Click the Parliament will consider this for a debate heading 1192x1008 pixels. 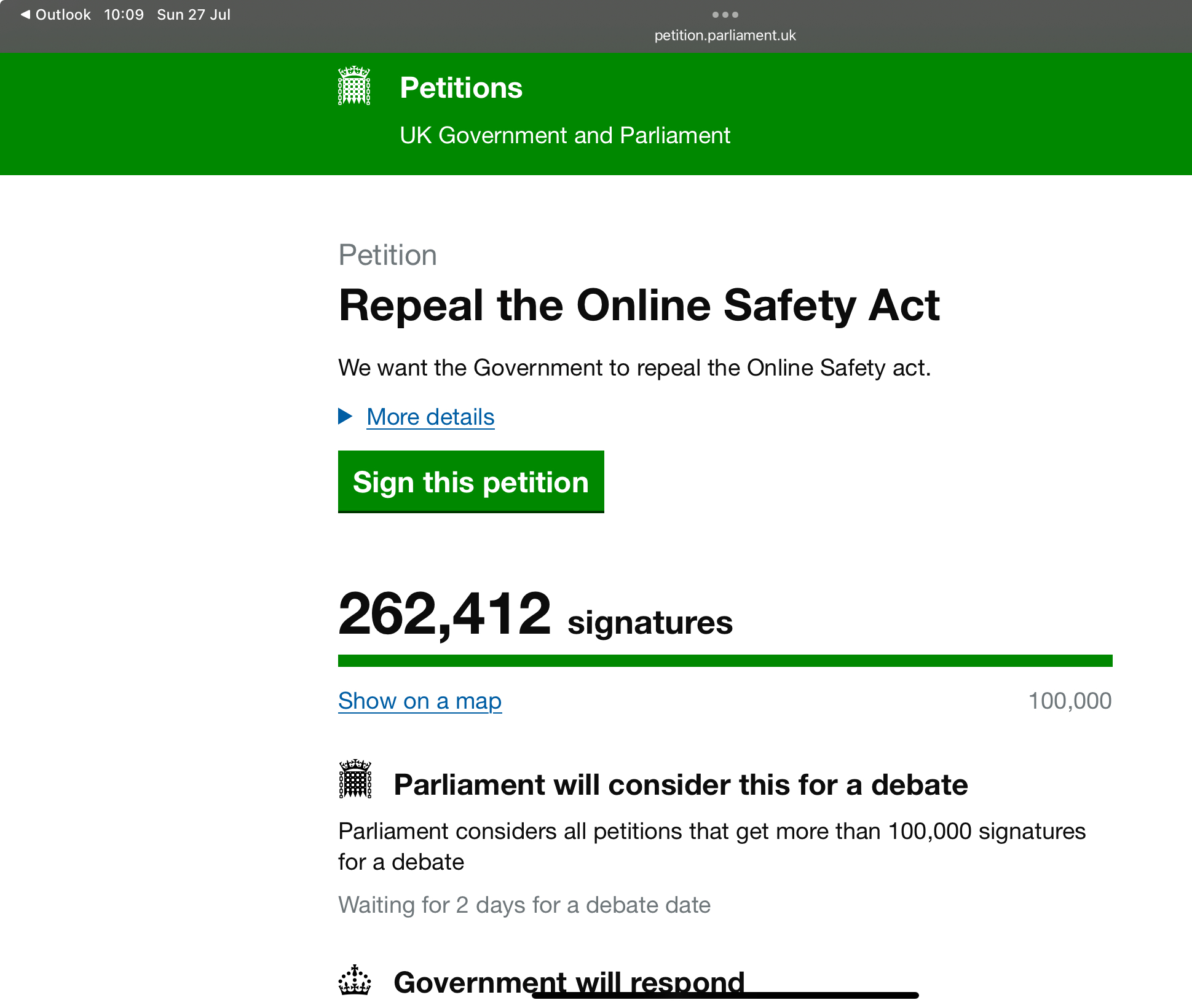[x=681, y=785]
